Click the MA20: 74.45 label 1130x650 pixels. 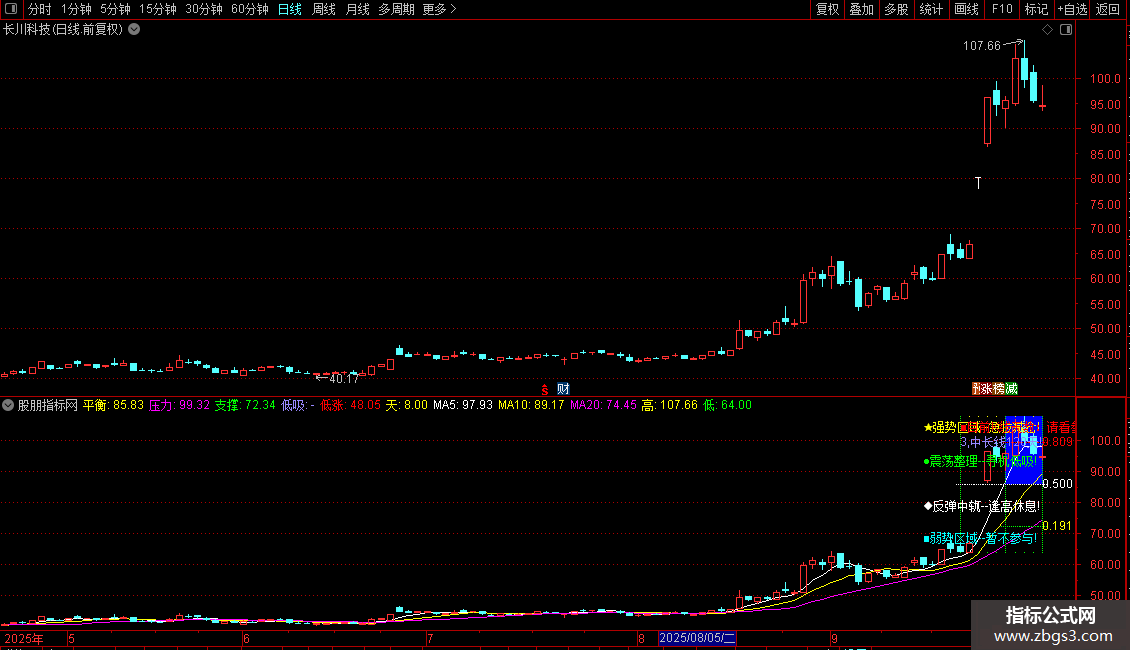[603, 405]
